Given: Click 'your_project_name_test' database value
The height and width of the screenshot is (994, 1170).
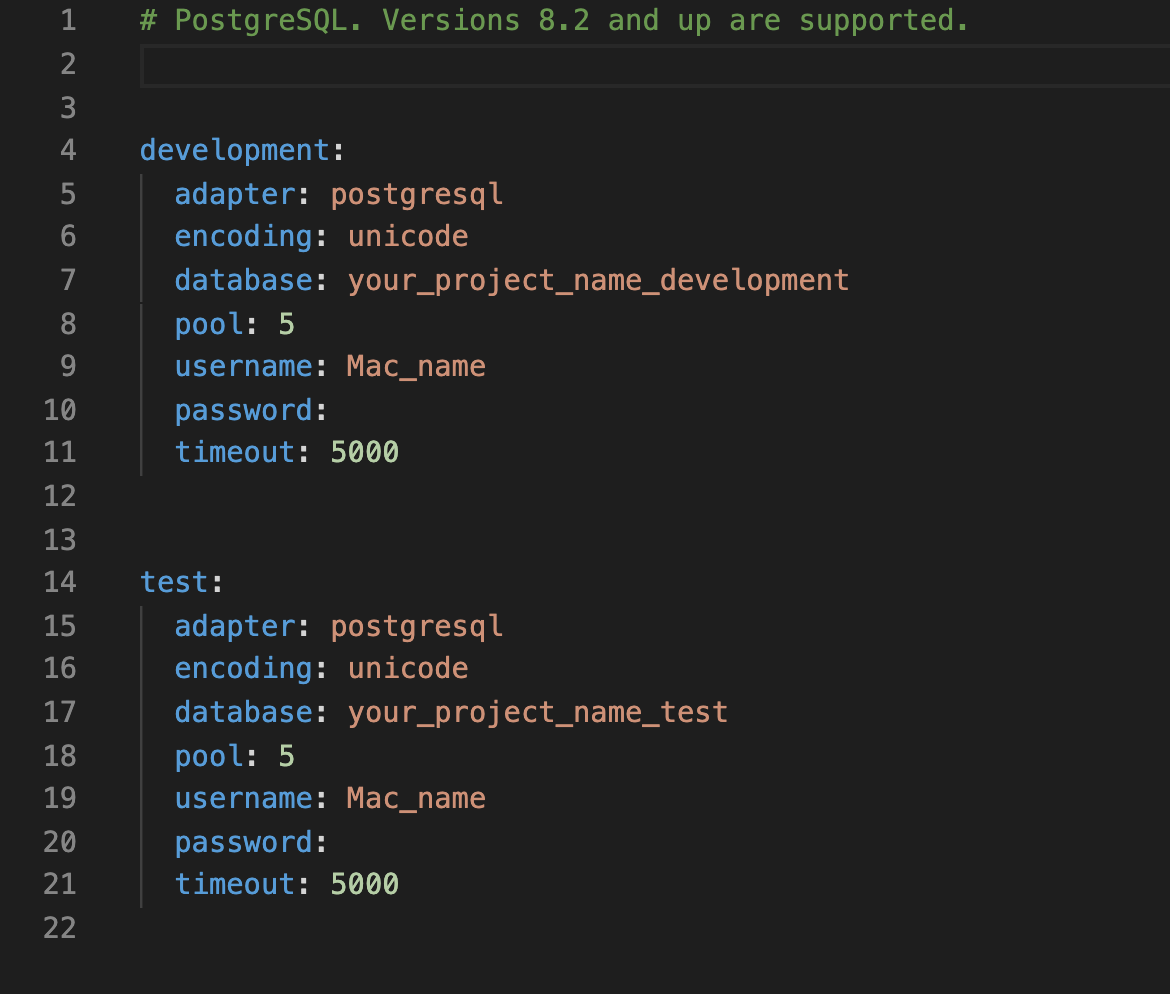Looking at the screenshot, I should (x=538, y=713).
